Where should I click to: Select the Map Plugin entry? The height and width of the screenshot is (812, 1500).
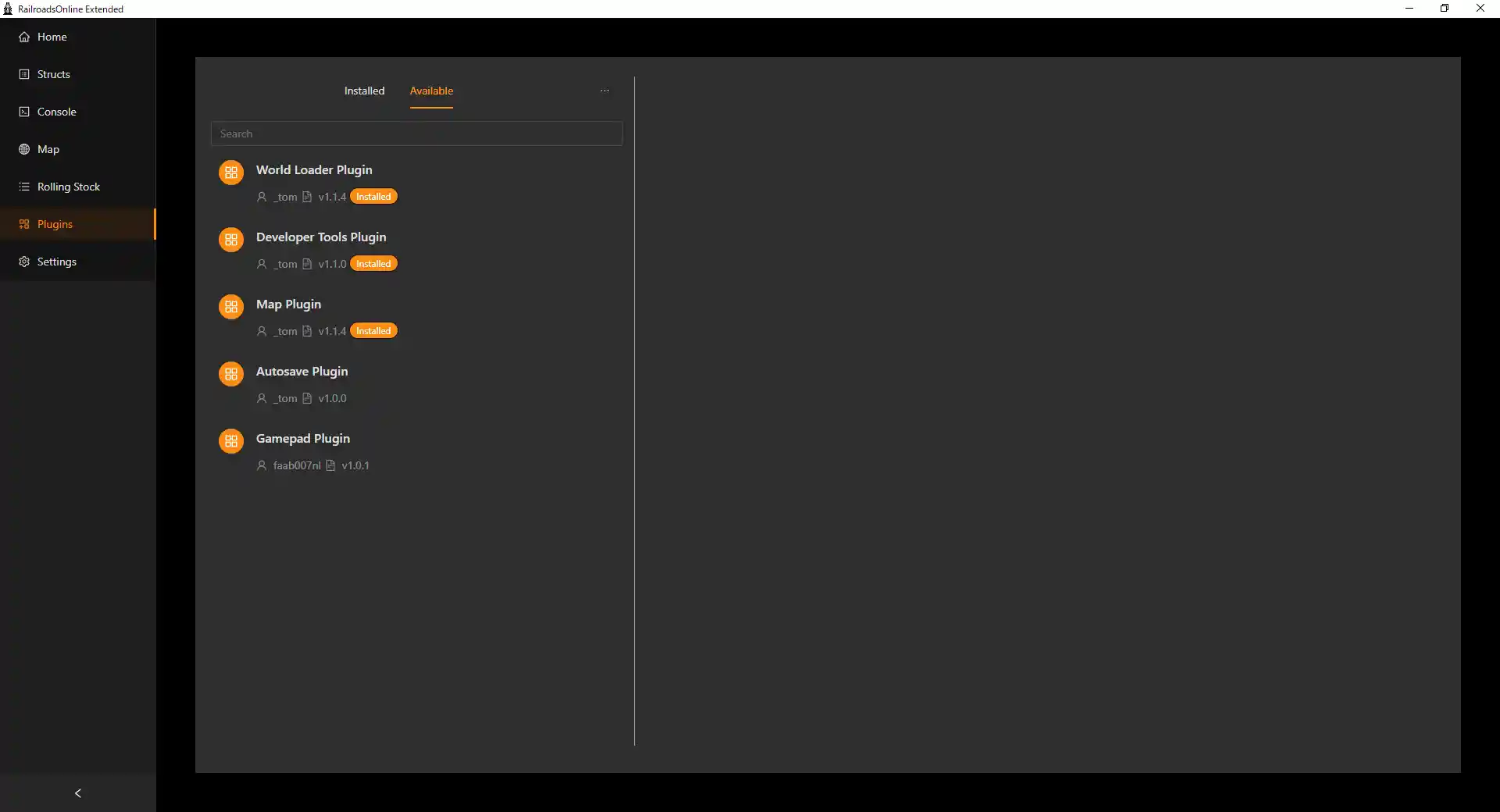pyautogui.click(x=288, y=304)
